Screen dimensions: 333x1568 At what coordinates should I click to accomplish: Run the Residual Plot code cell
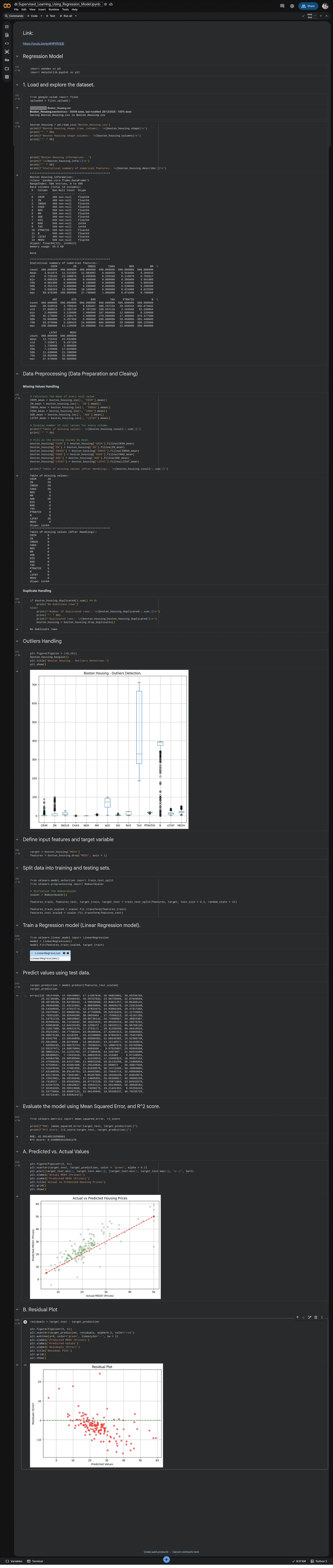[25, 1322]
